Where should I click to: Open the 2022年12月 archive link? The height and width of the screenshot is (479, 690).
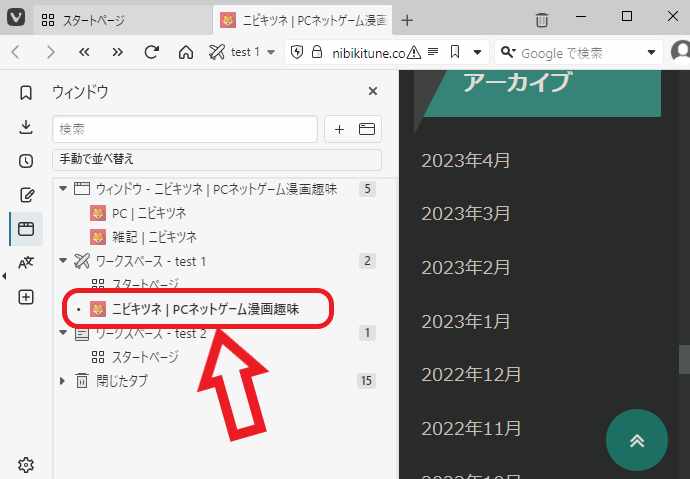click(x=471, y=375)
